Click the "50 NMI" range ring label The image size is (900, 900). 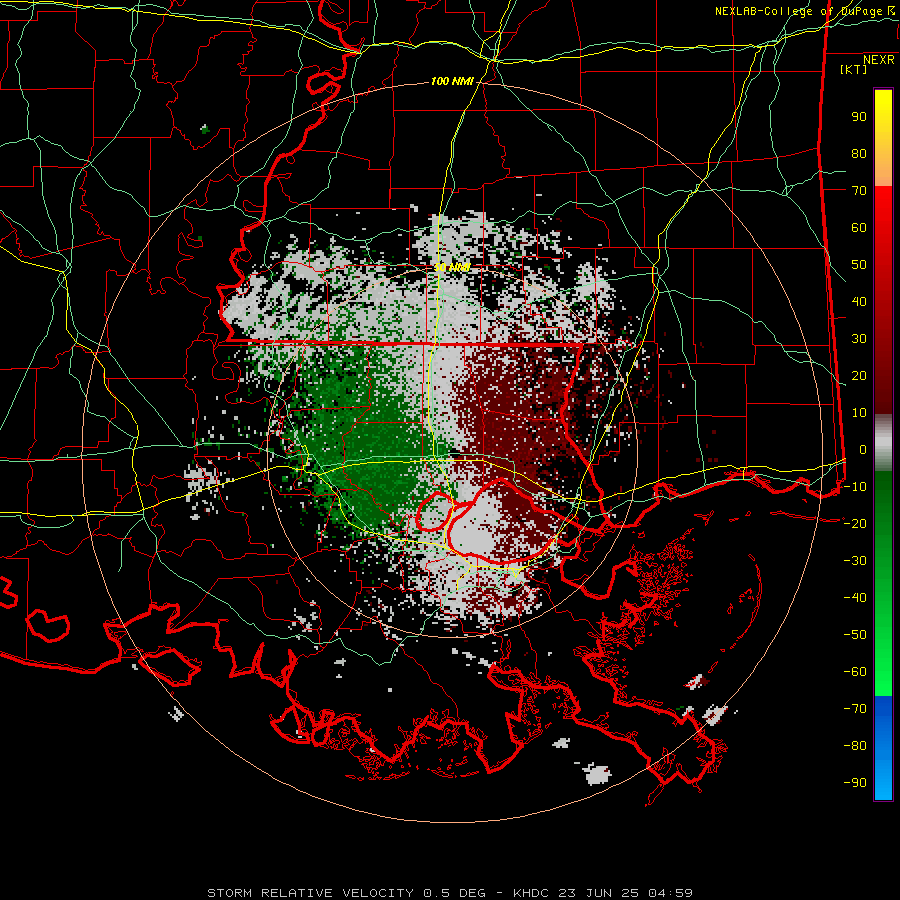coord(452,267)
